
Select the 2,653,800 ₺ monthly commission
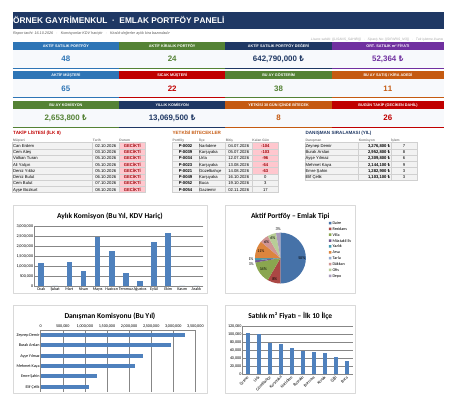click(66, 117)
